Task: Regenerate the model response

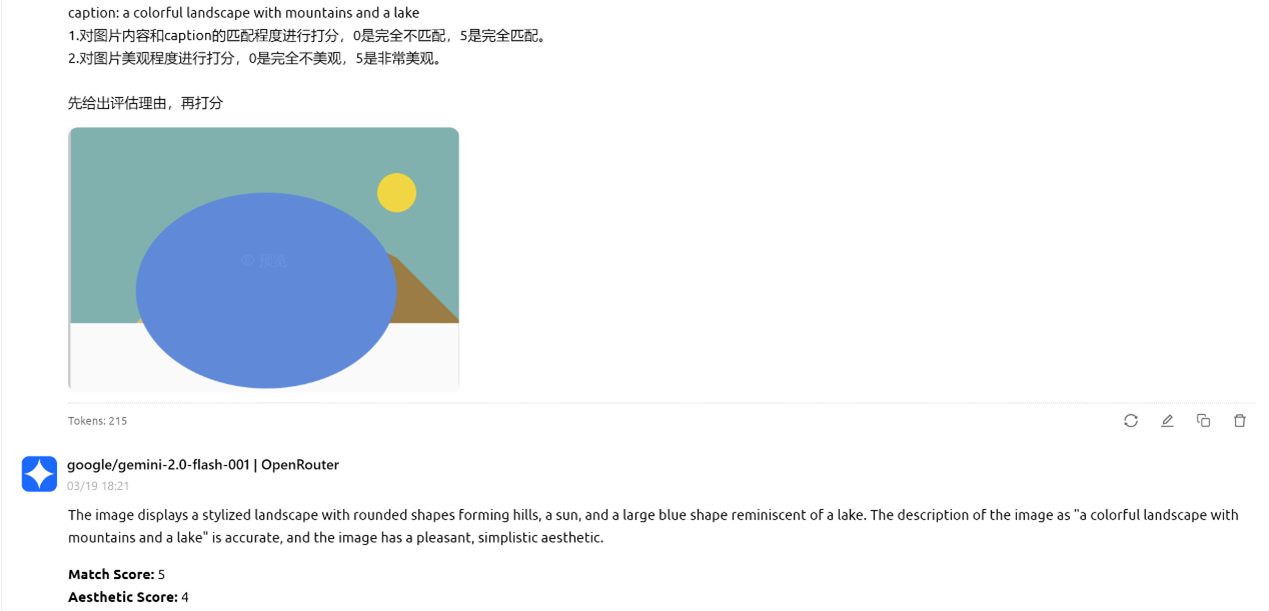Action: click(1130, 420)
